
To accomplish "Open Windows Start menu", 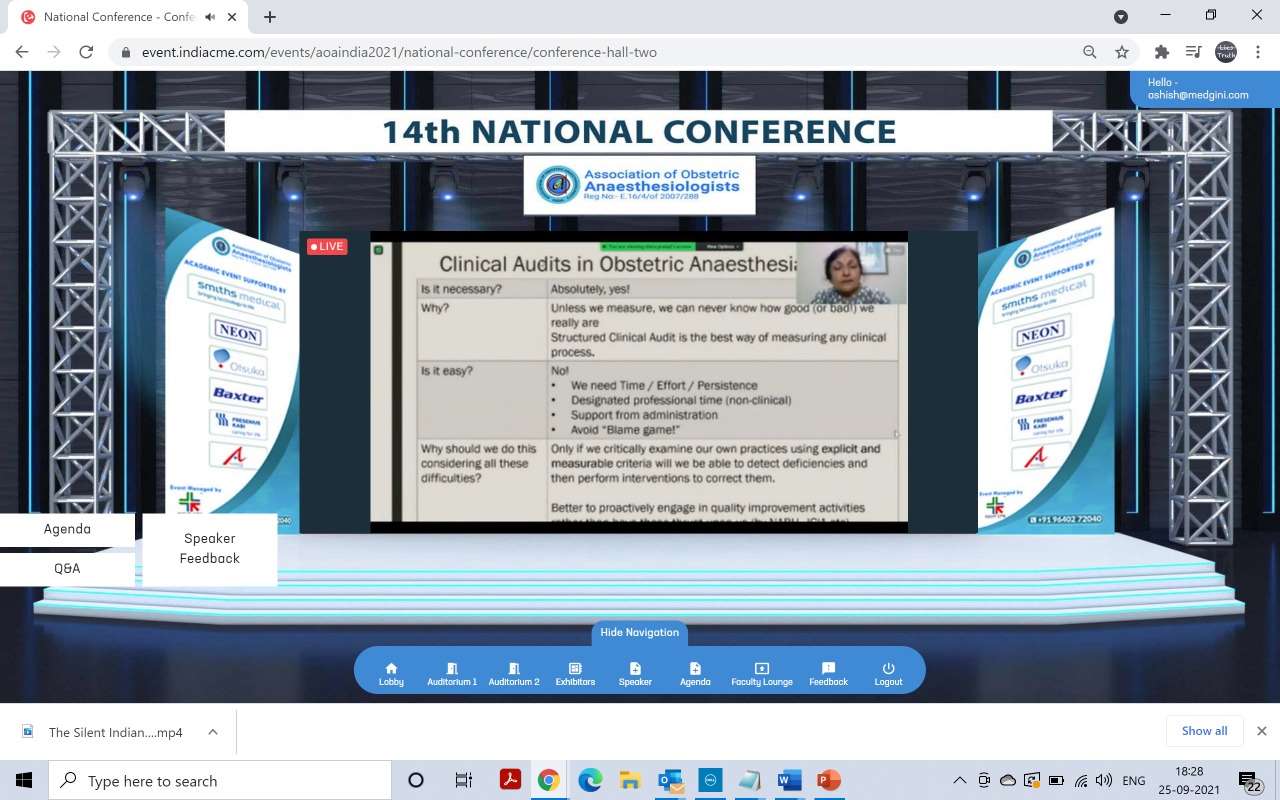I will pyautogui.click(x=24, y=780).
